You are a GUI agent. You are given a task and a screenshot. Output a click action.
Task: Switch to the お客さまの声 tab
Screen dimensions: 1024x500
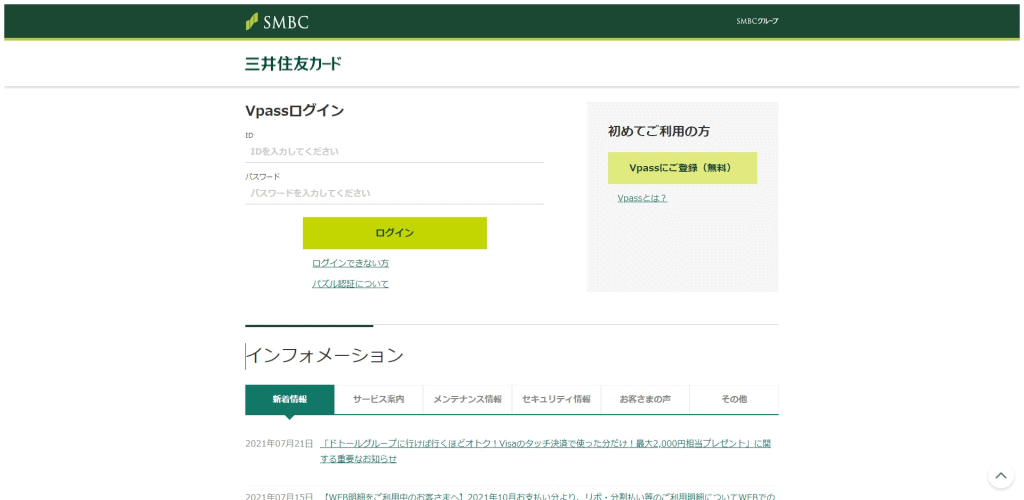point(645,399)
